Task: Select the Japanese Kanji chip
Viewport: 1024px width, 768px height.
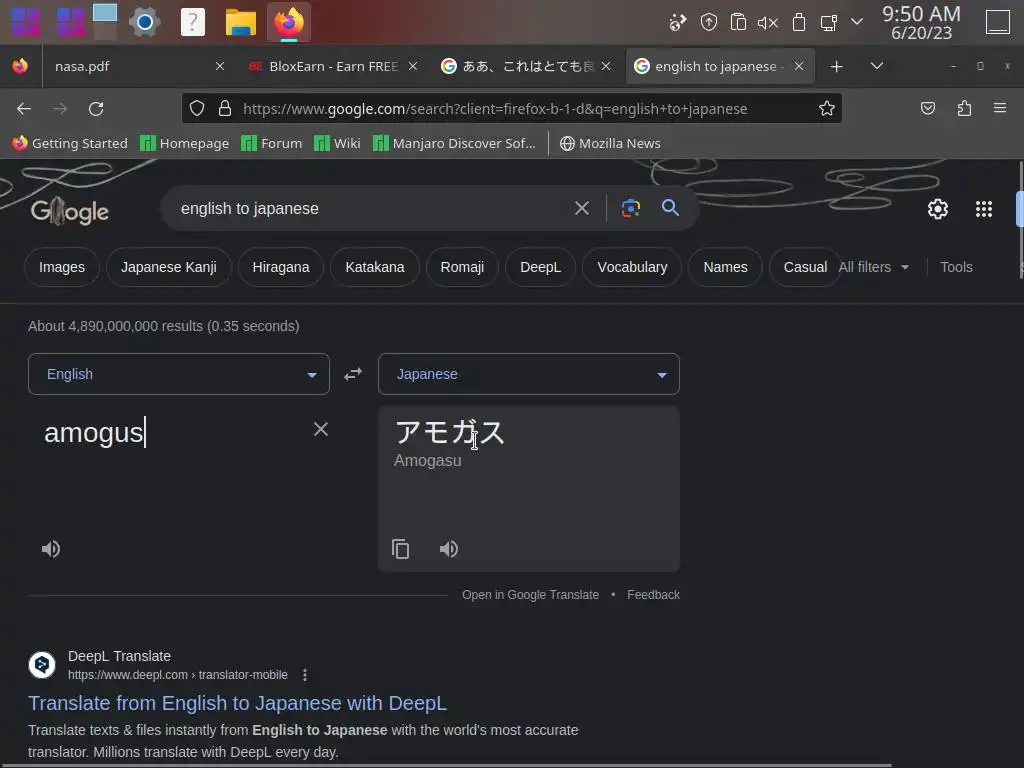Action: (x=168, y=267)
